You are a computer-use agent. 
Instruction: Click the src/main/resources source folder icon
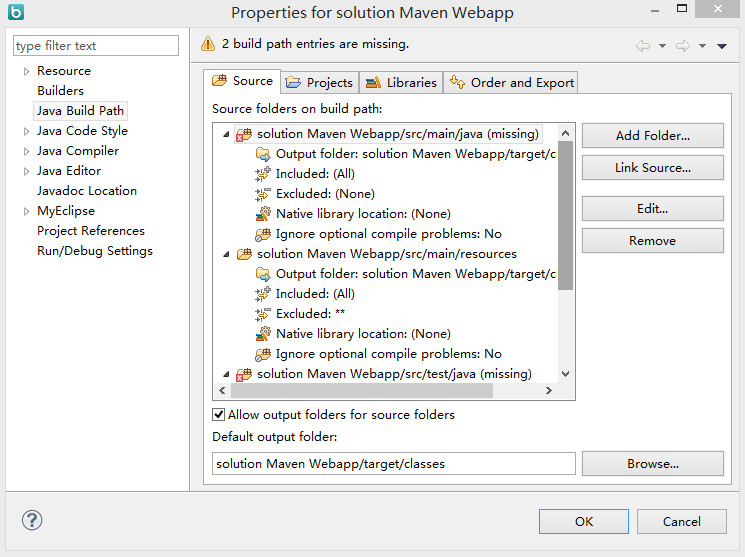click(x=244, y=254)
